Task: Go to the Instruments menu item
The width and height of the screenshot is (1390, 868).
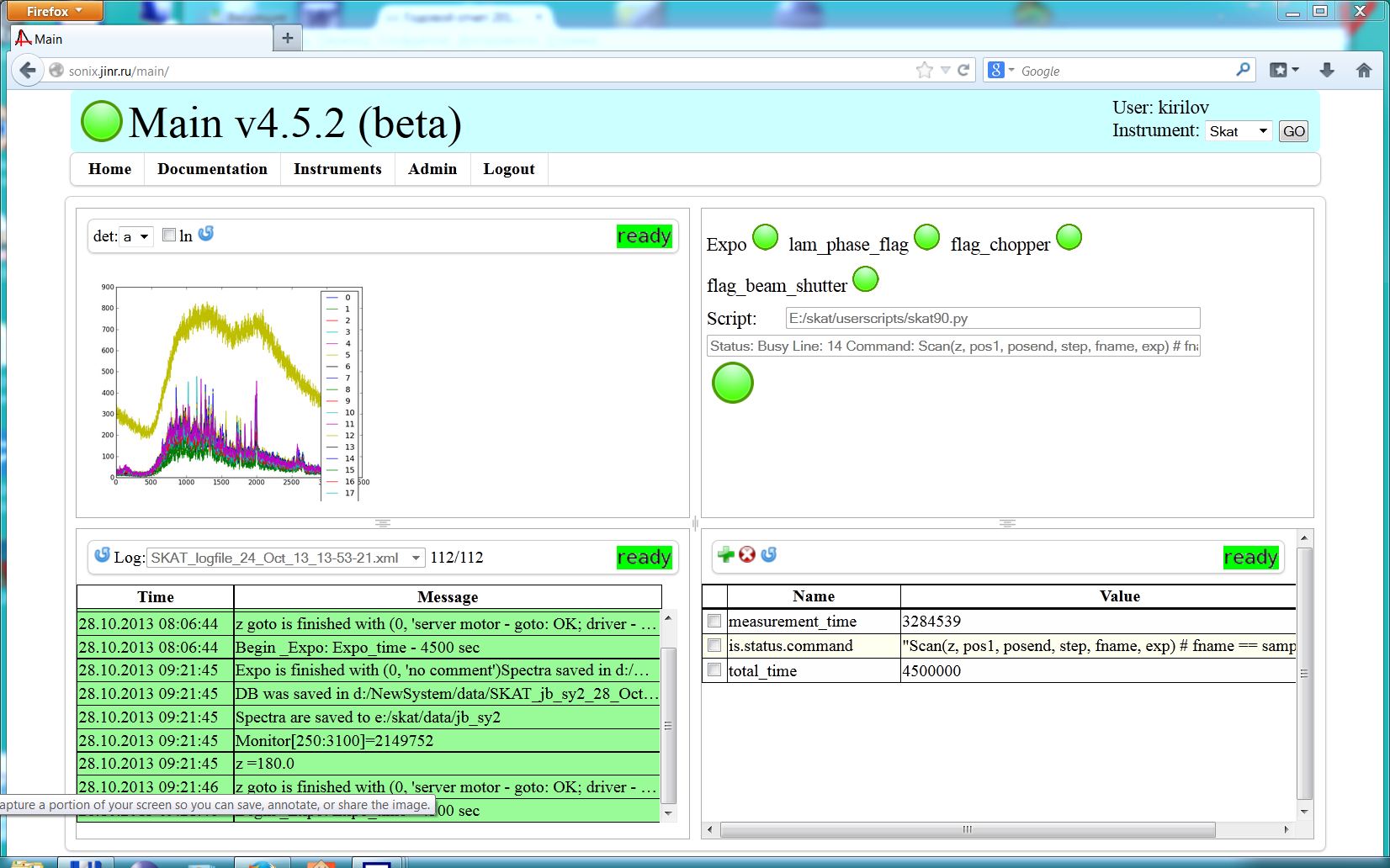Action: (x=337, y=169)
